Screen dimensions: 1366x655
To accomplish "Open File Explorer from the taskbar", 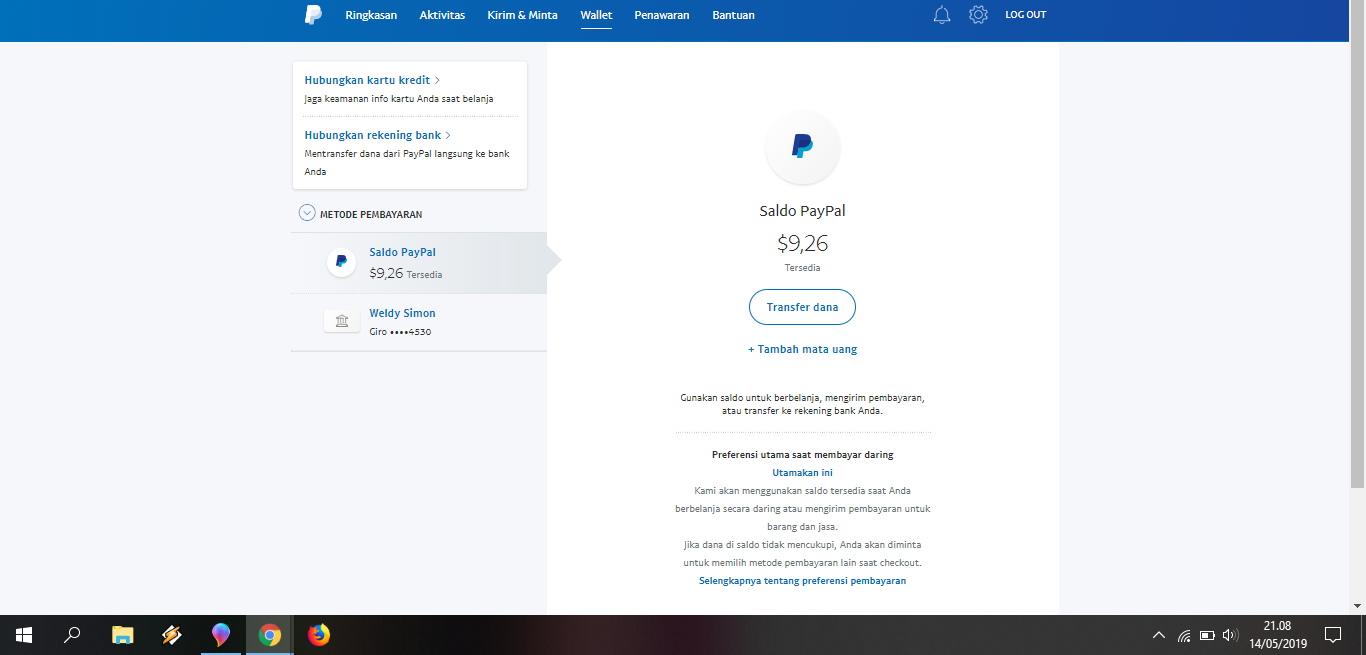I will pyautogui.click(x=122, y=635).
